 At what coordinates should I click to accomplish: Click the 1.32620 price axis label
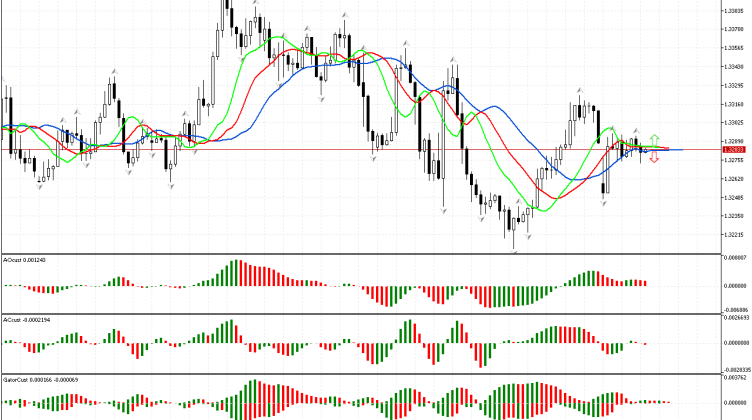coord(733,179)
